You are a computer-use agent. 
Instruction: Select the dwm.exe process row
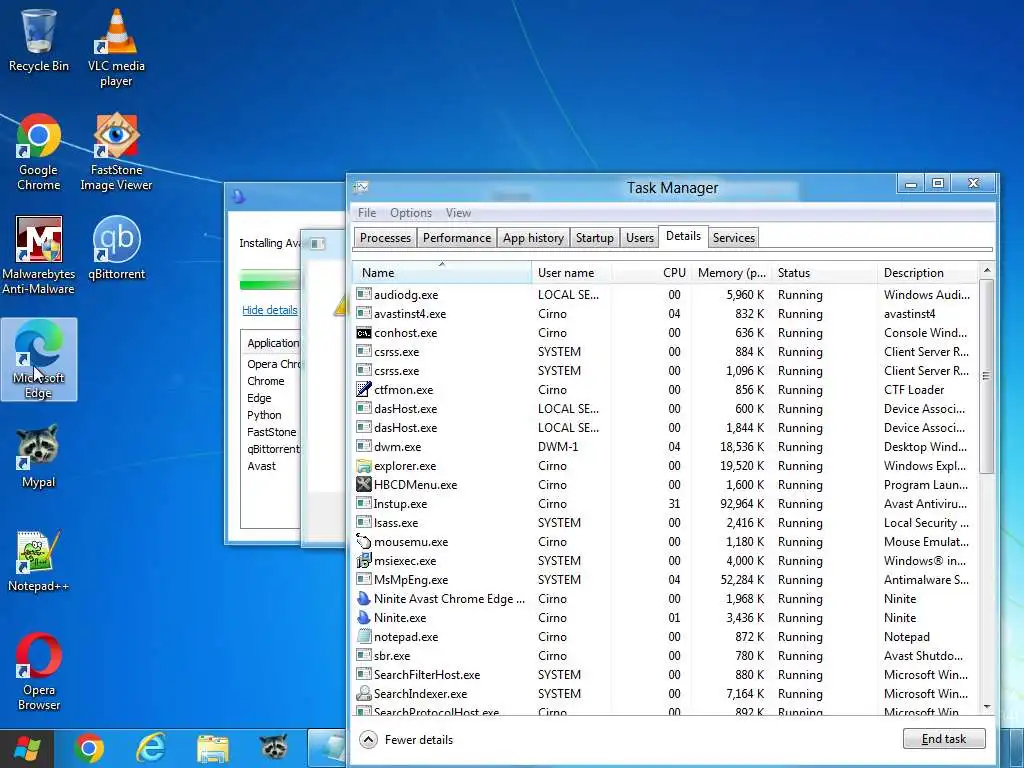pos(665,447)
